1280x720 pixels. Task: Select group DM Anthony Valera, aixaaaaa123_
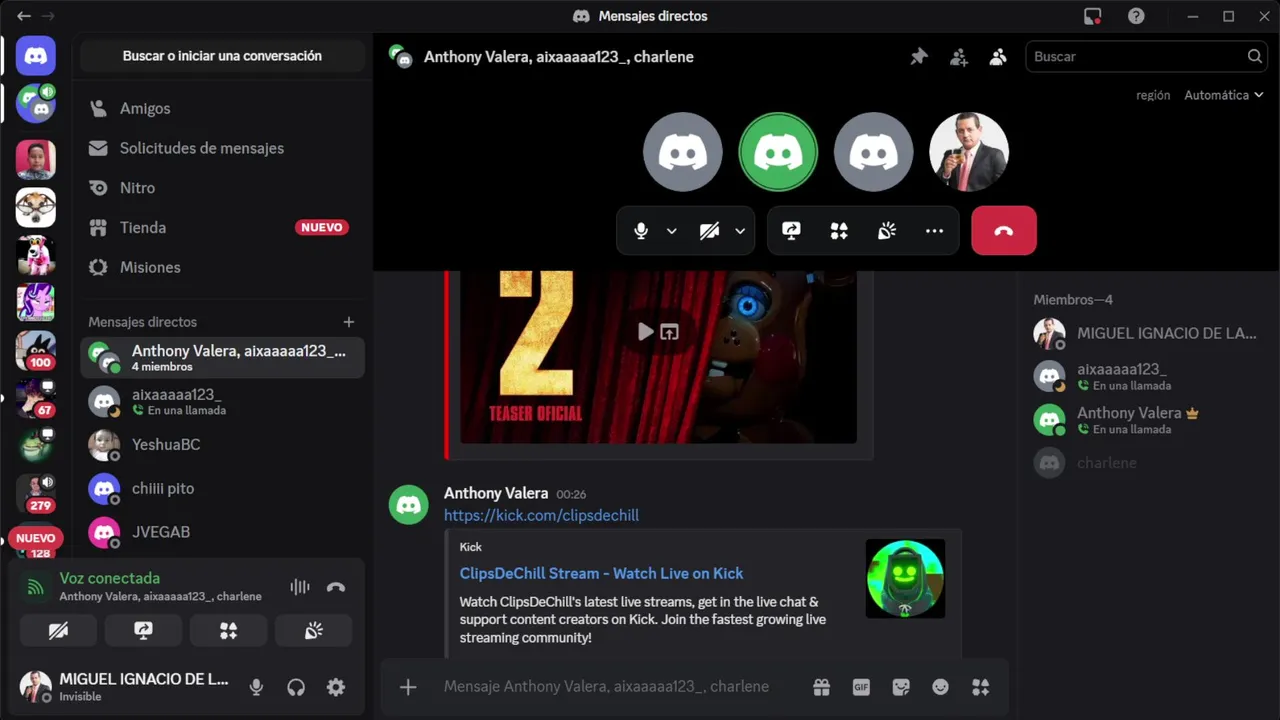pyautogui.click(x=222, y=357)
